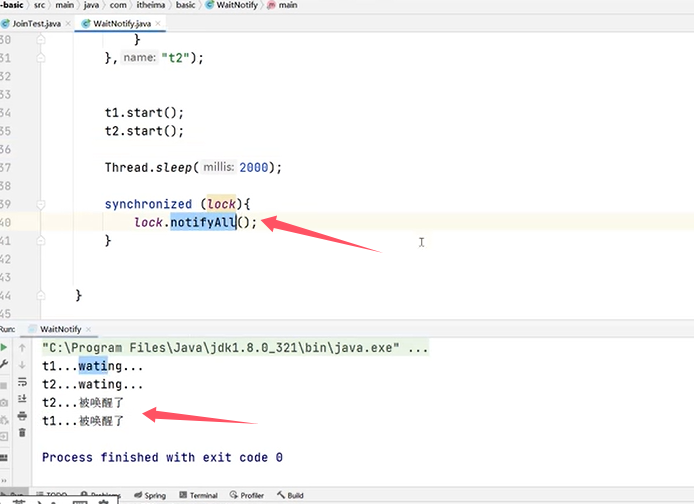Click the up arrow in Run console
Screen dimensions: 694x504
22,348
